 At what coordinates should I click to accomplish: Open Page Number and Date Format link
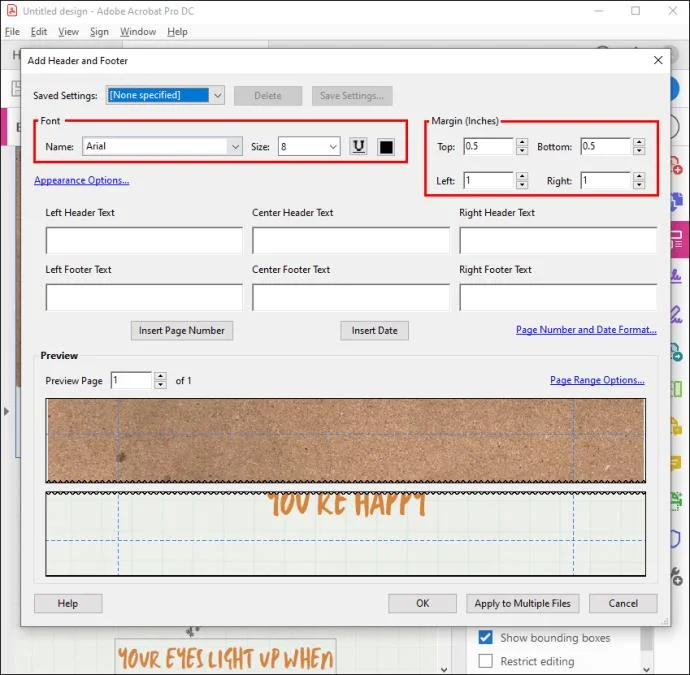(x=586, y=330)
